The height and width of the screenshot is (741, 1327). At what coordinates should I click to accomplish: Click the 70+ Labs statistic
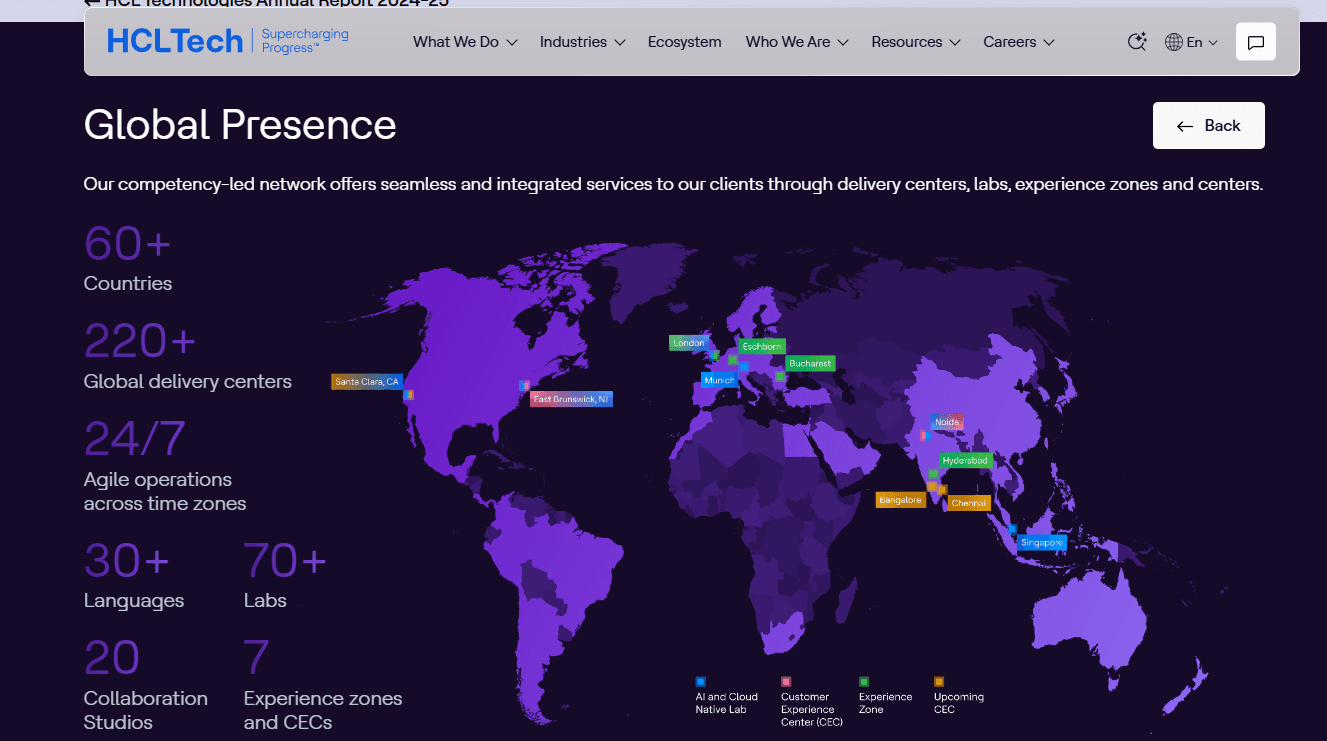click(285, 575)
